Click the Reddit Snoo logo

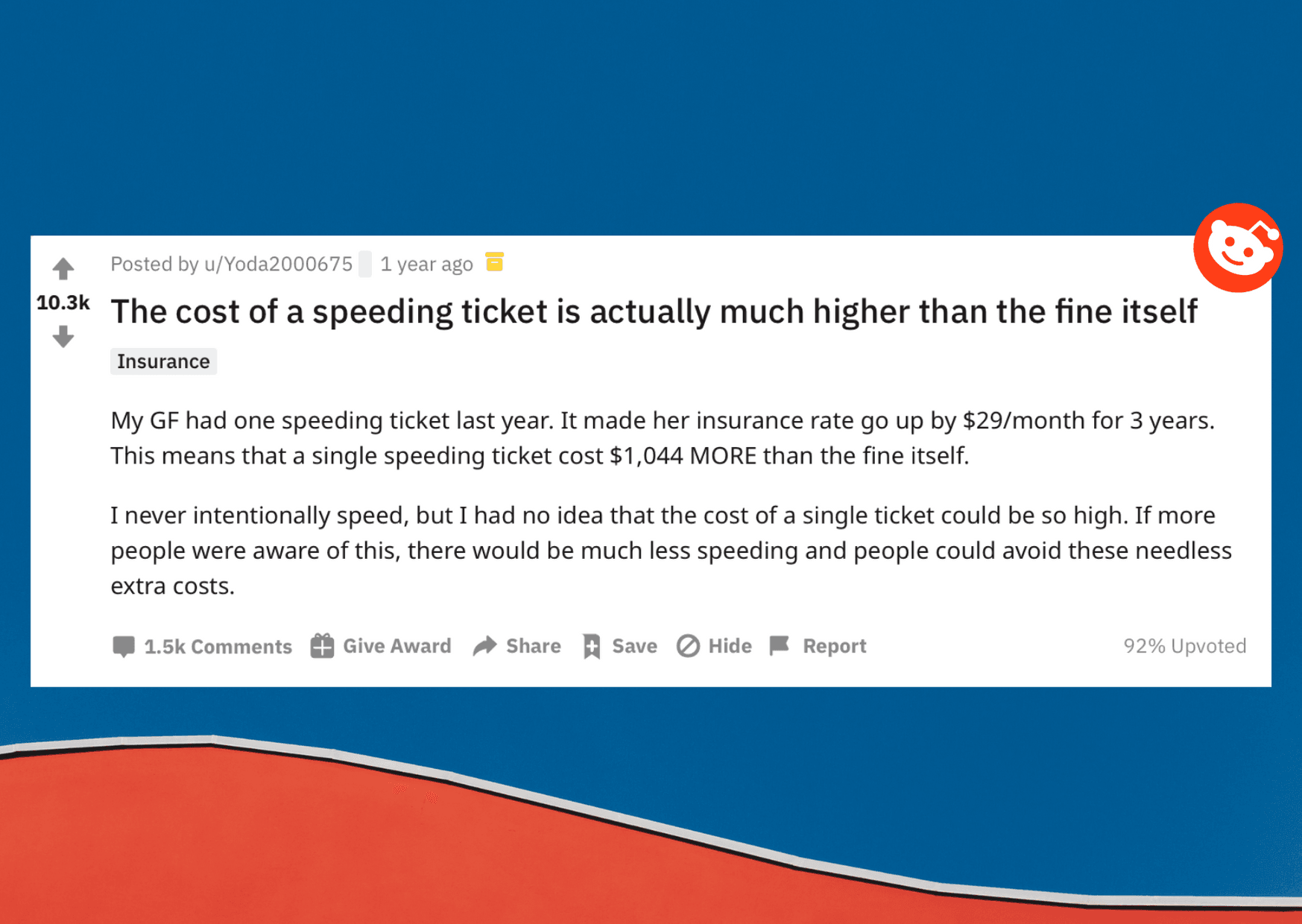(1237, 248)
